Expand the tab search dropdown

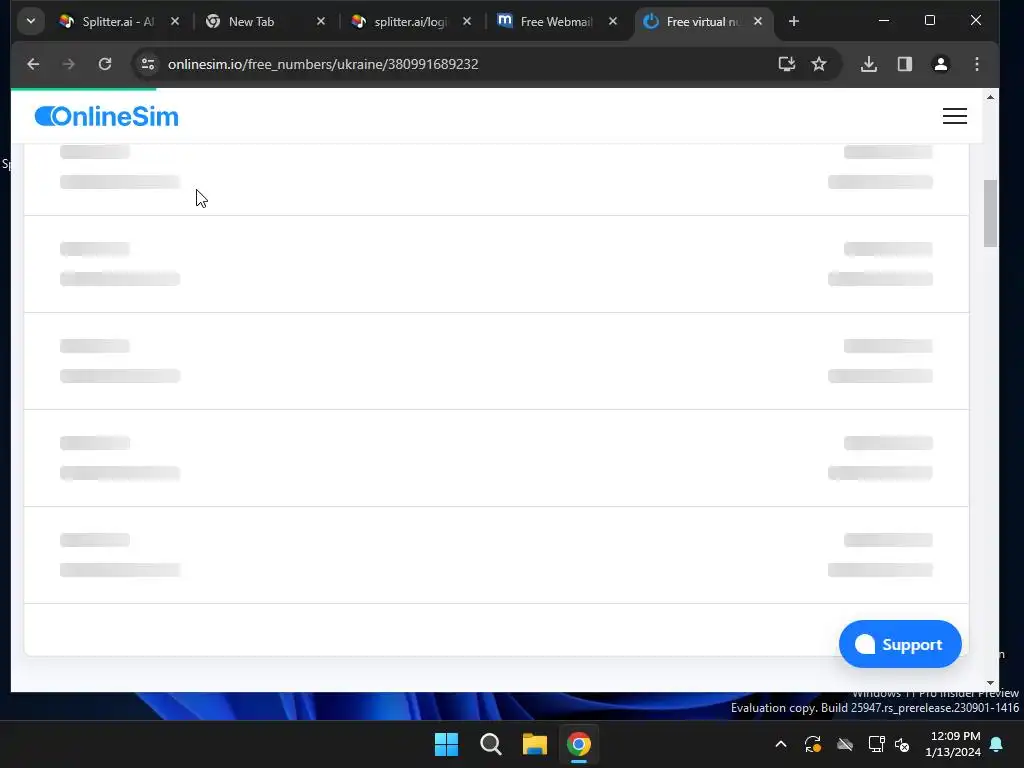coord(31,22)
